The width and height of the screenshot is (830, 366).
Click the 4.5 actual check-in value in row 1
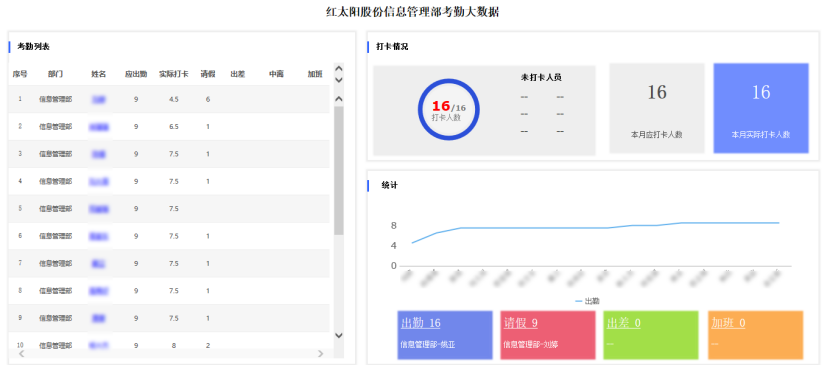point(174,99)
